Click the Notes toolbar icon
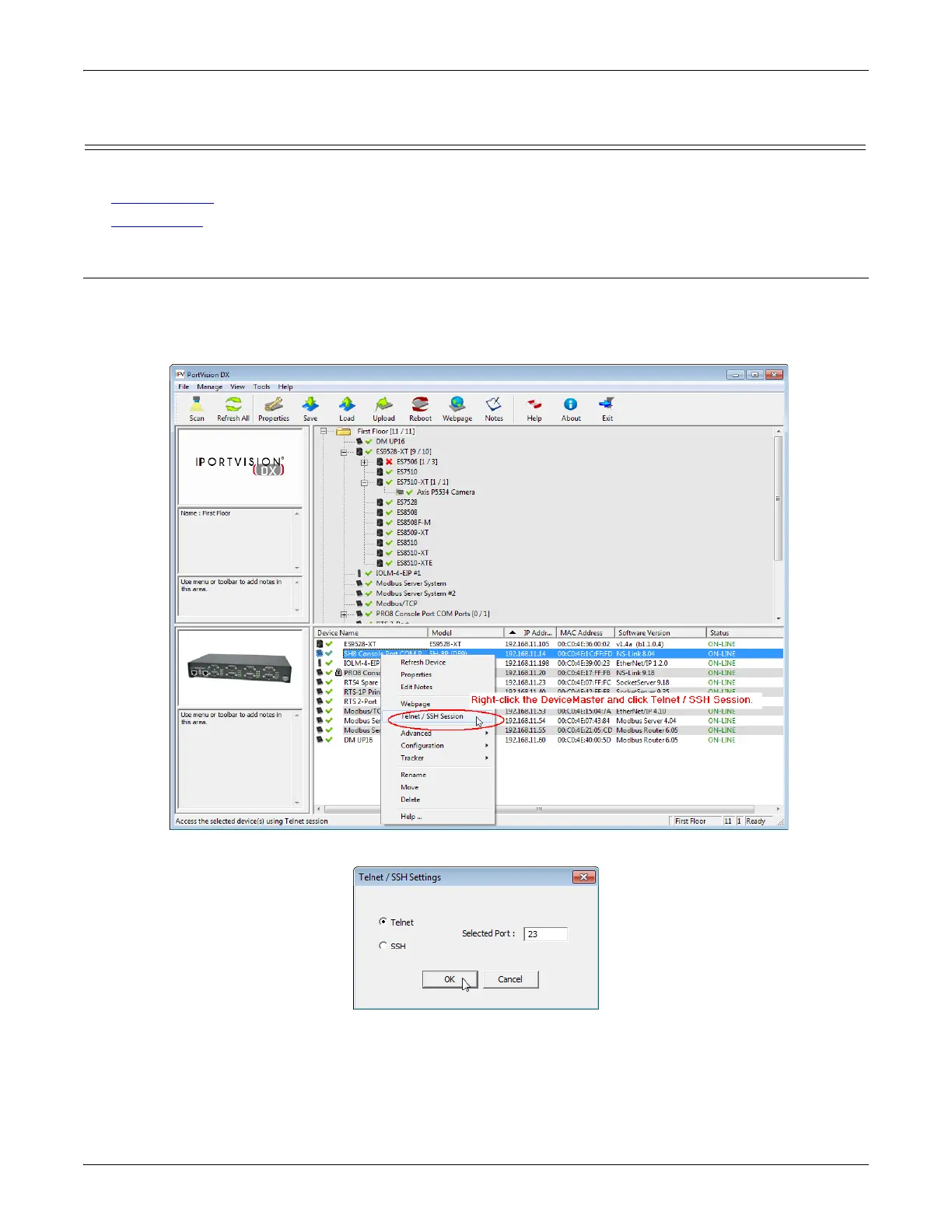952x1232 pixels. coord(494,404)
